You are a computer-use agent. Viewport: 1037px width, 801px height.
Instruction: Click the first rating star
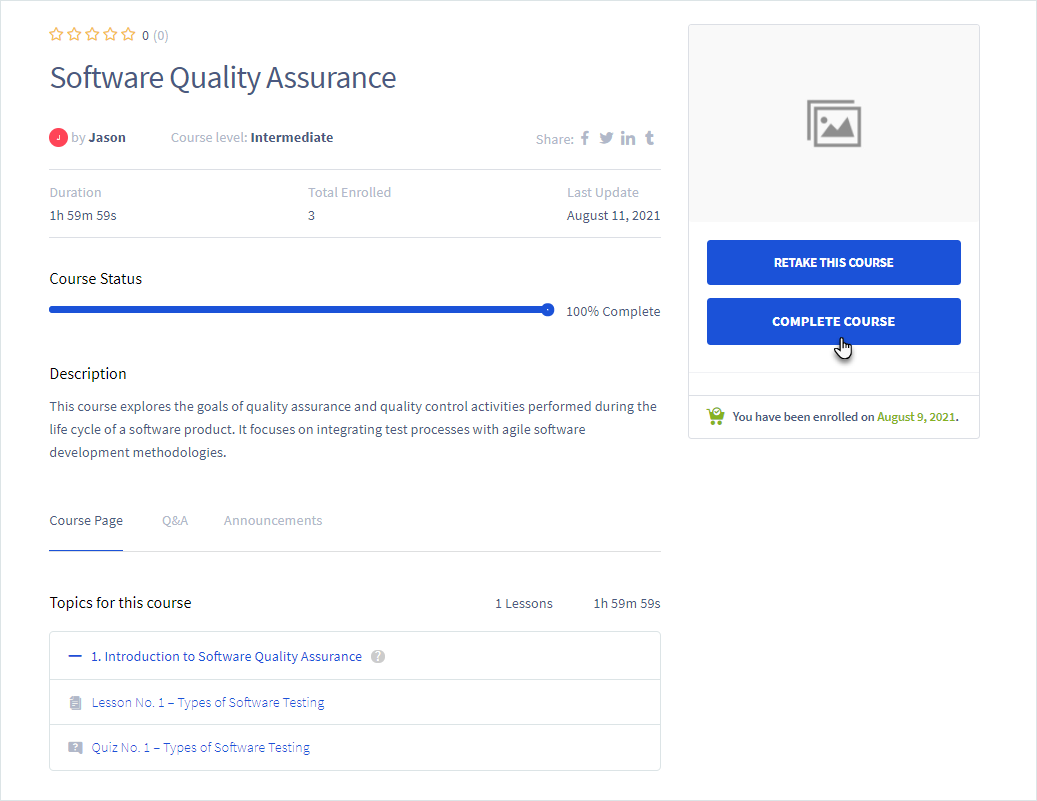tap(56, 35)
